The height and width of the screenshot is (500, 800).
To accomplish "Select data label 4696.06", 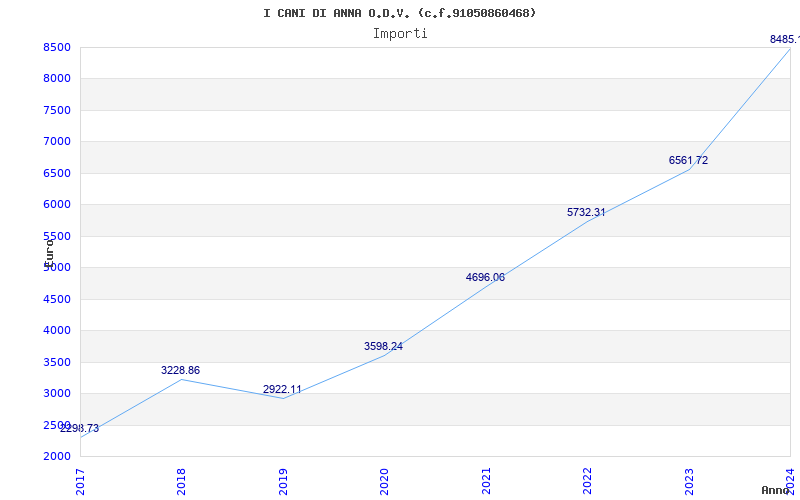I will click(x=485, y=278).
